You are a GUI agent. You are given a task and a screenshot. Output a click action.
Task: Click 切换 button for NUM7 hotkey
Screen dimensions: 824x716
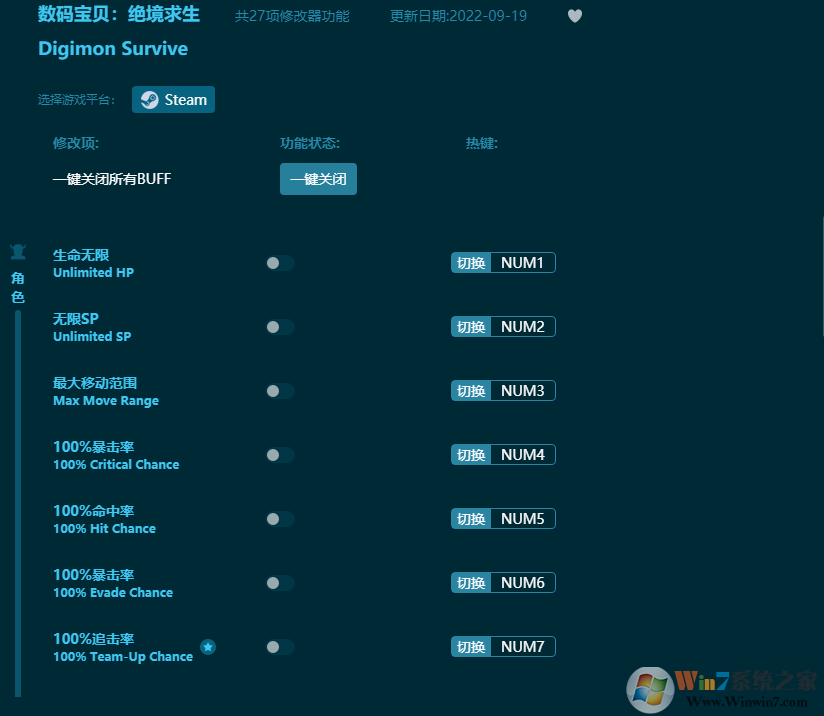(x=471, y=647)
